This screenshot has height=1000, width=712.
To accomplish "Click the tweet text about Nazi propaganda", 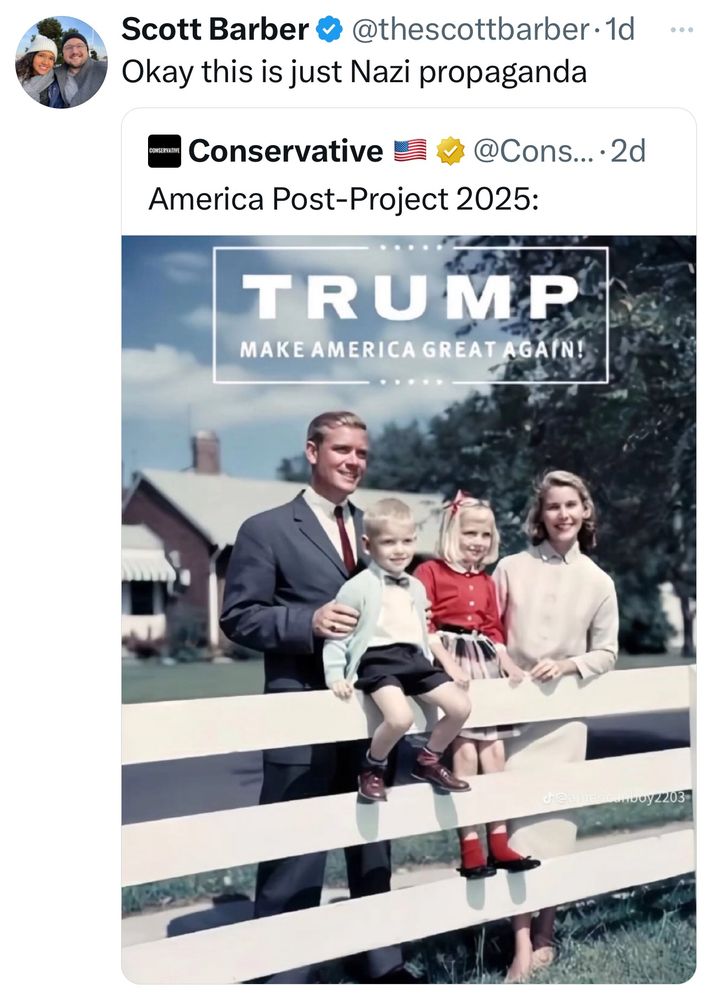I will (353, 72).
